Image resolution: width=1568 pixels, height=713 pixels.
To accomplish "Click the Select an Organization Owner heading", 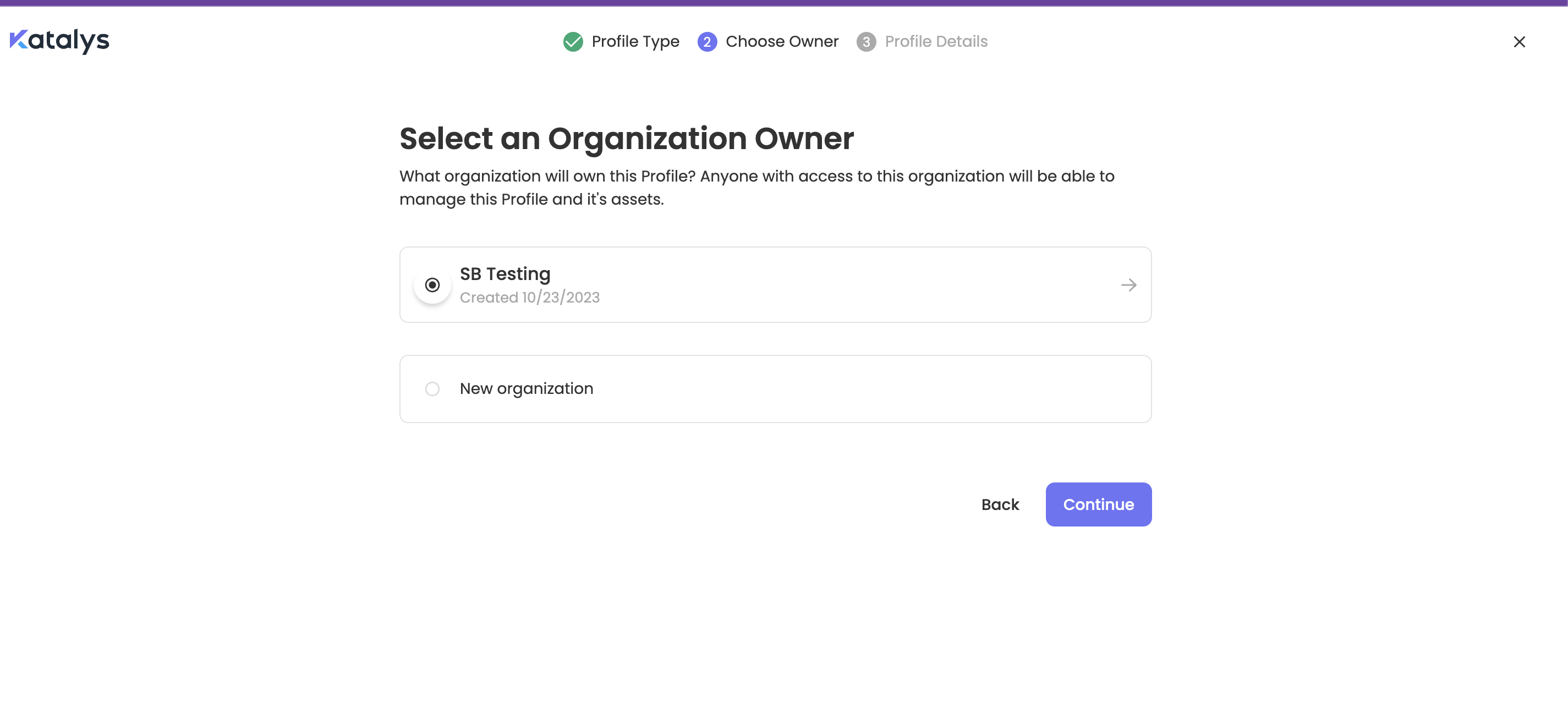I will pos(626,139).
